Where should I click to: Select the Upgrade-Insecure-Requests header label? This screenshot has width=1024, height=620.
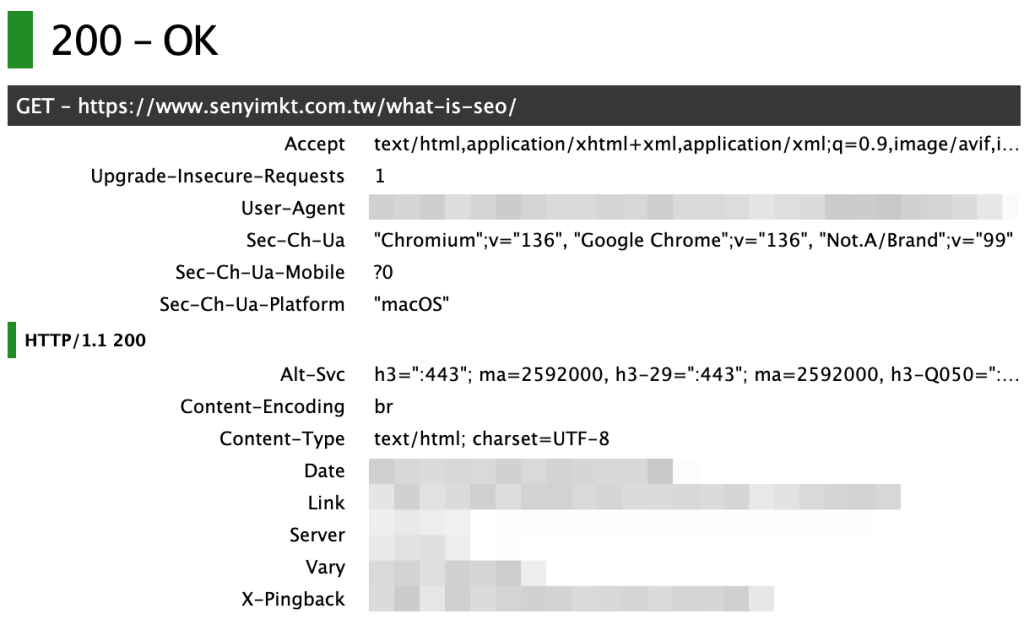[x=217, y=176]
